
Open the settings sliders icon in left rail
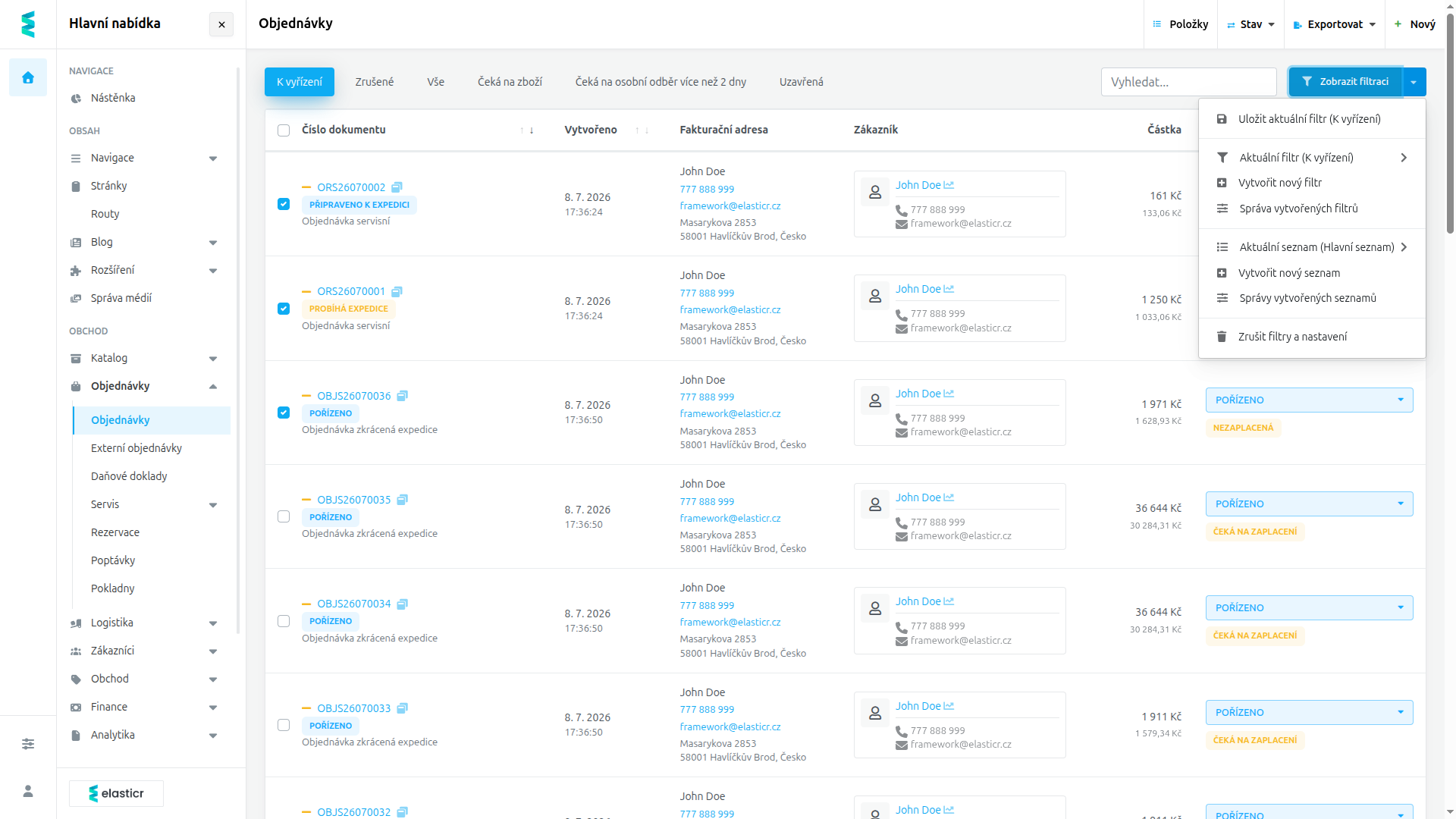pos(28,744)
